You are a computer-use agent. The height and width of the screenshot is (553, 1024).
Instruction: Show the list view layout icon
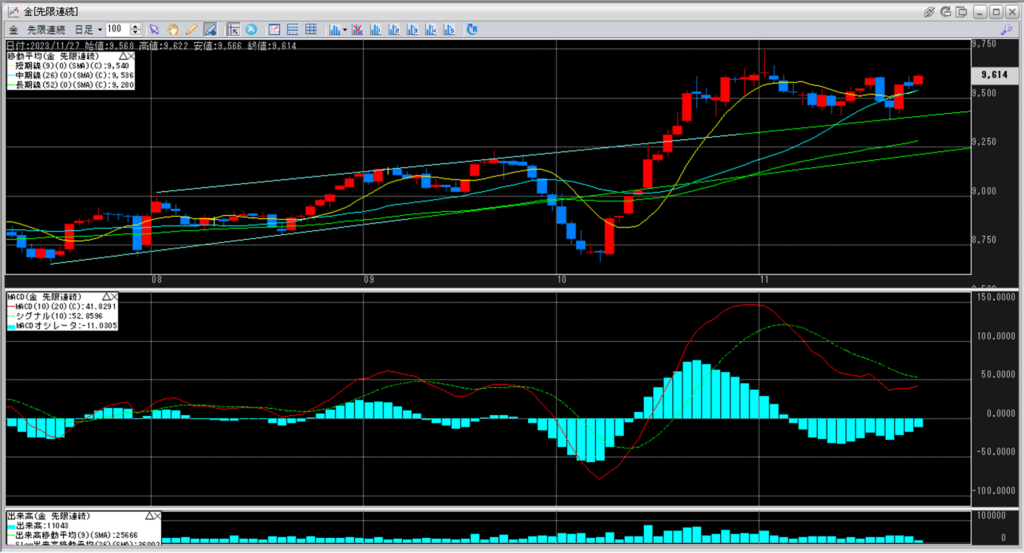click(x=293, y=29)
